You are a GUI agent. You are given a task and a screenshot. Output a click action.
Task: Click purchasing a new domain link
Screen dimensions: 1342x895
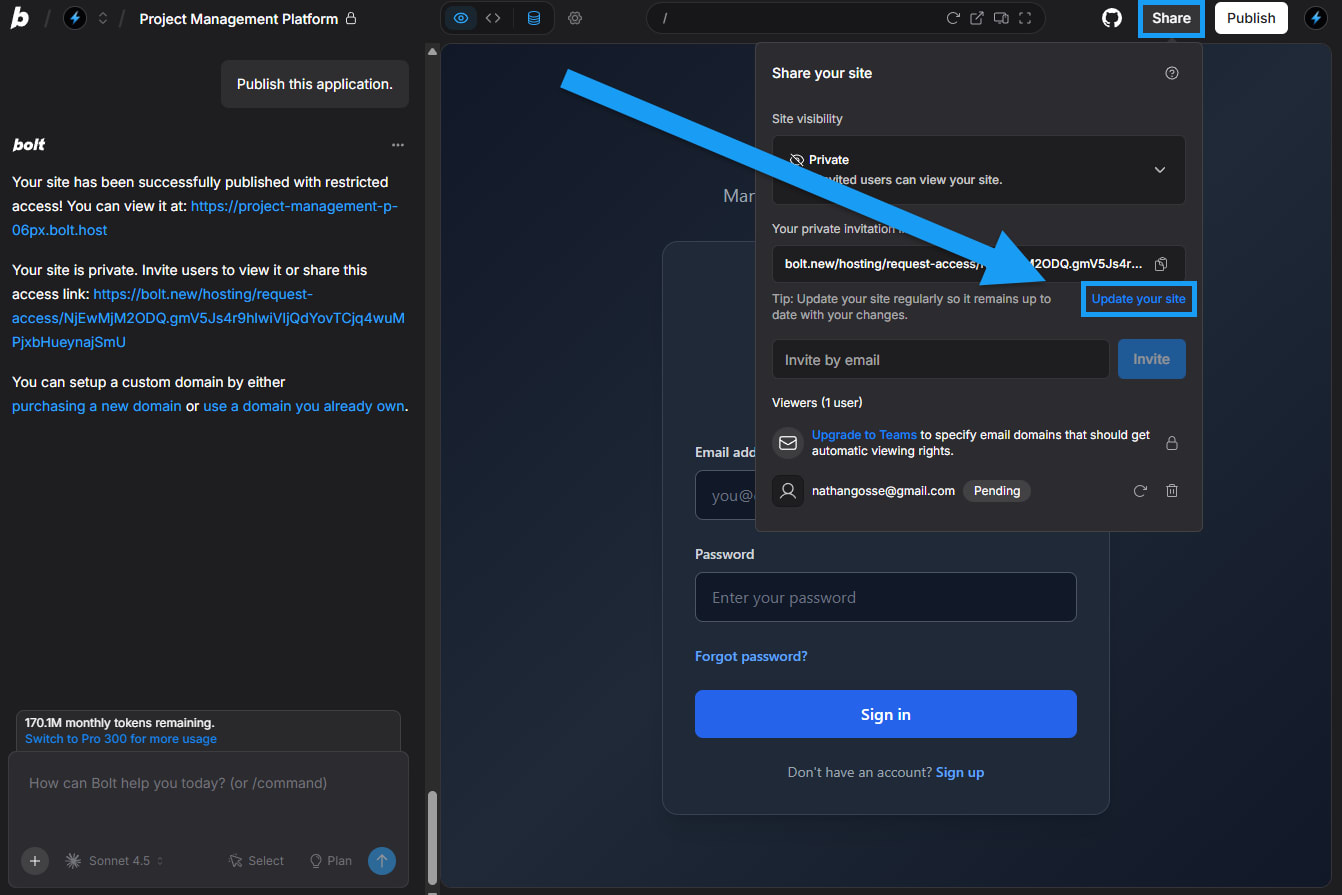coord(97,406)
